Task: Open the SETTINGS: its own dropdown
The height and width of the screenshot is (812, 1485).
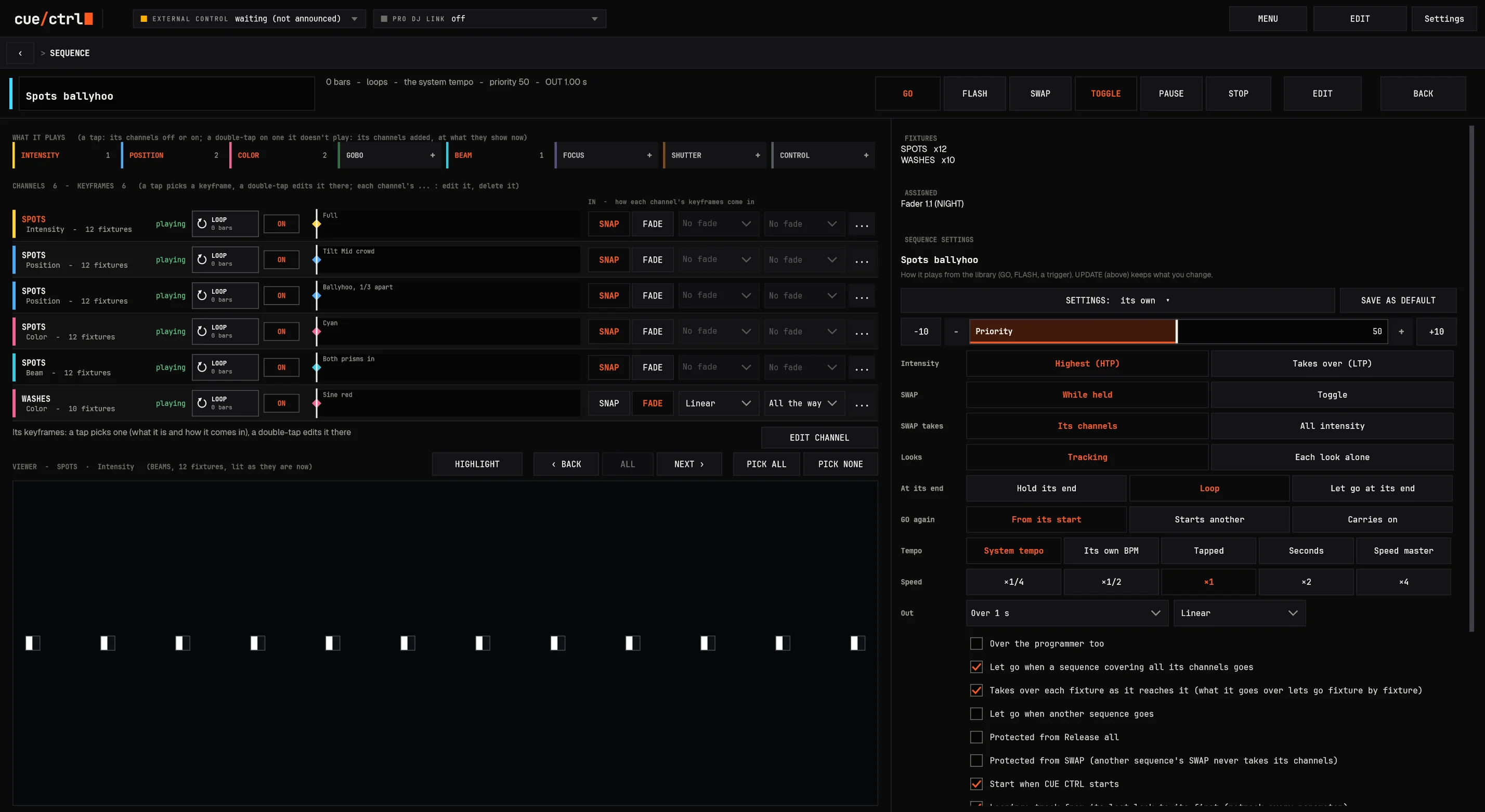Action: coord(1117,300)
